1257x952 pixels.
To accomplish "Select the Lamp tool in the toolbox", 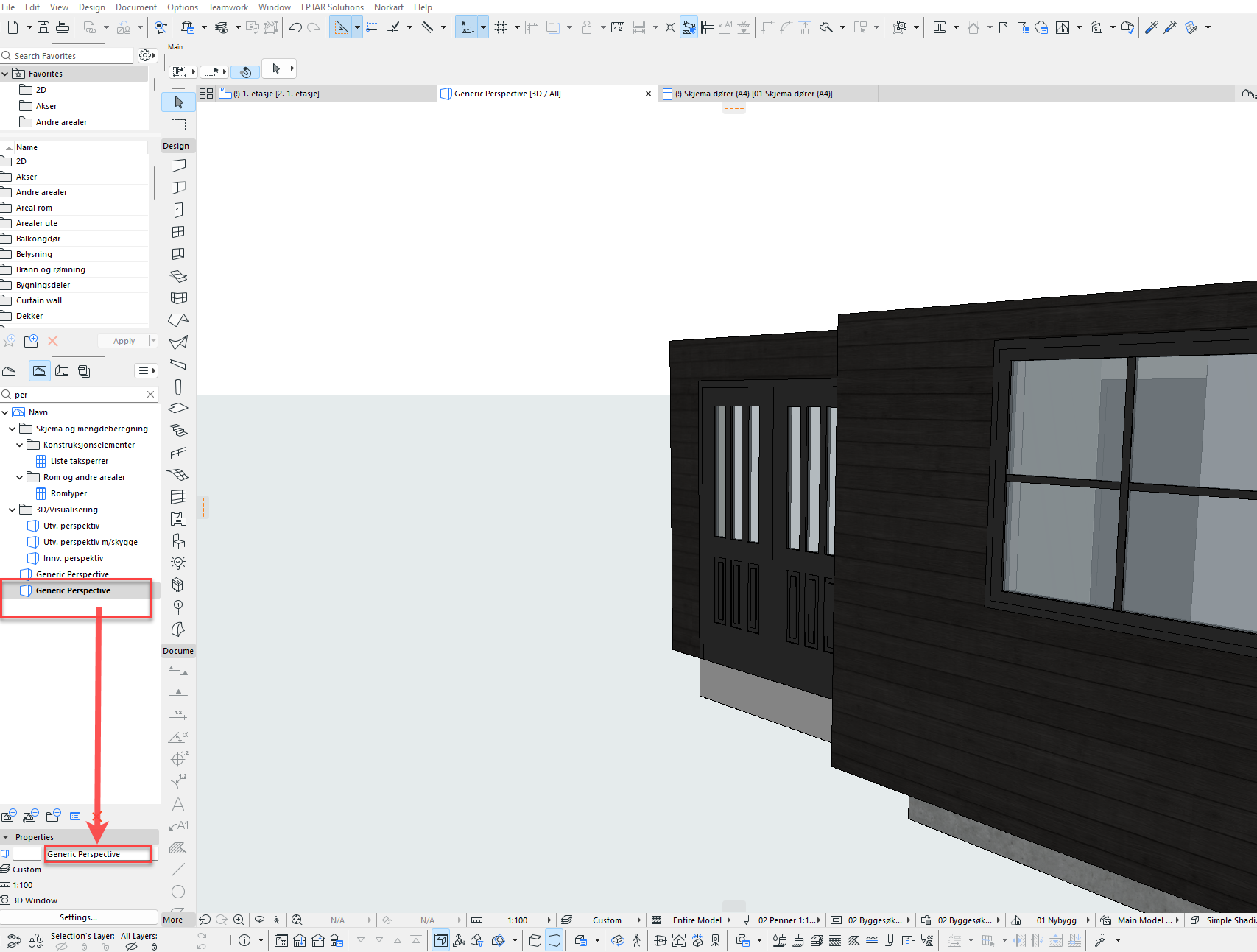I will (178, 563).
